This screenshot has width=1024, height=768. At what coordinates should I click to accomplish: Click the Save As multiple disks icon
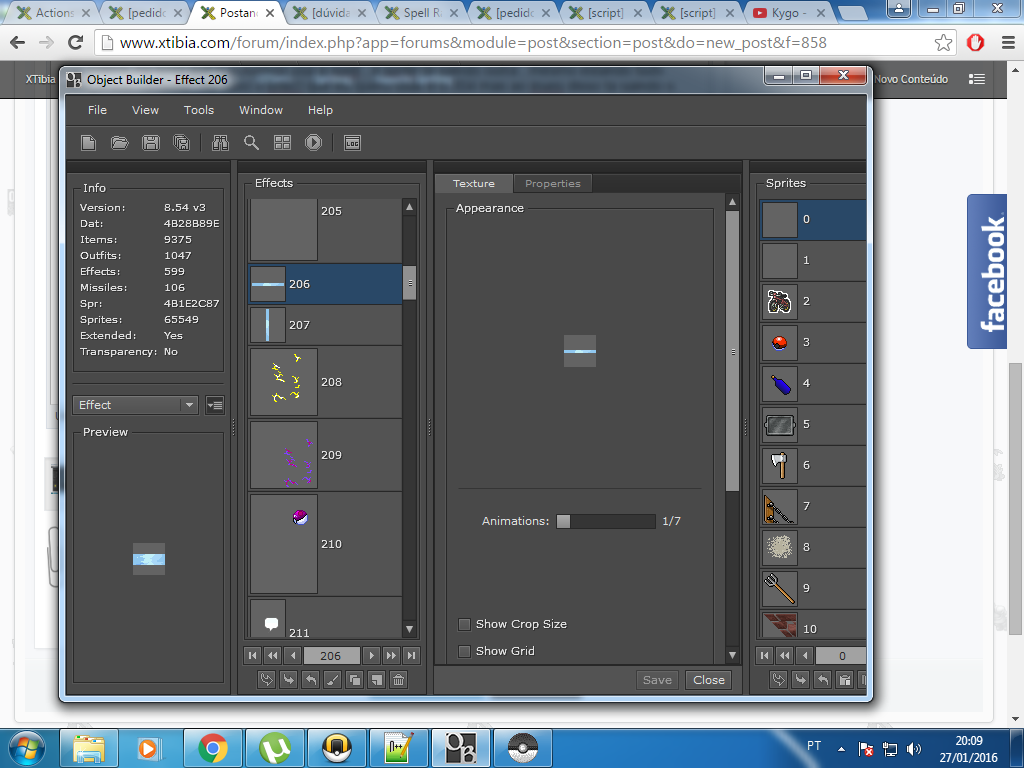[x=182, y=142]
